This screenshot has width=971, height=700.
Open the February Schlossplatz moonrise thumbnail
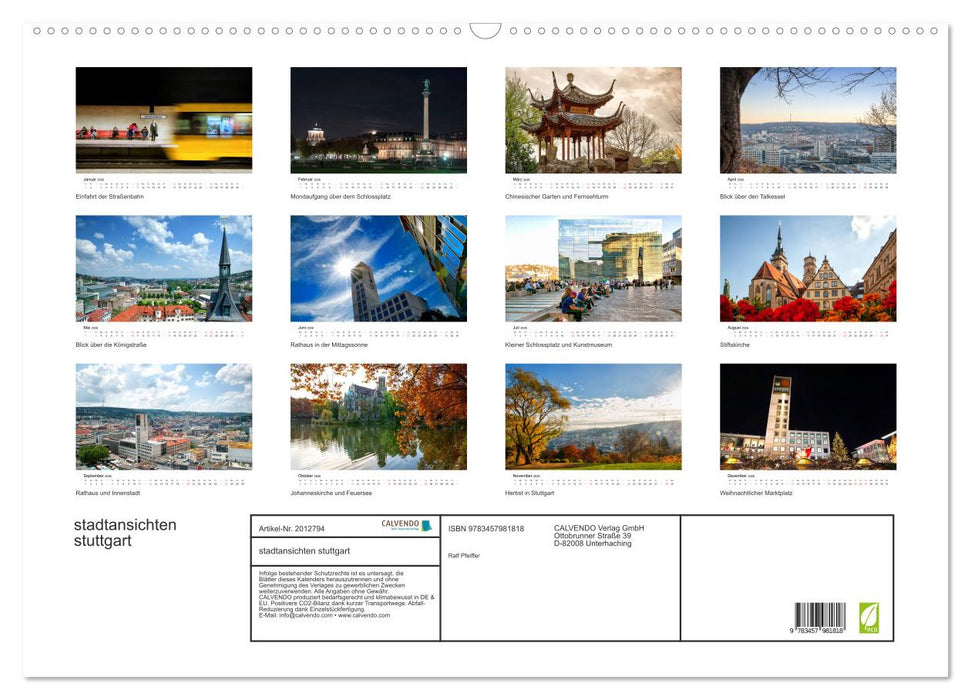[379, 120]
